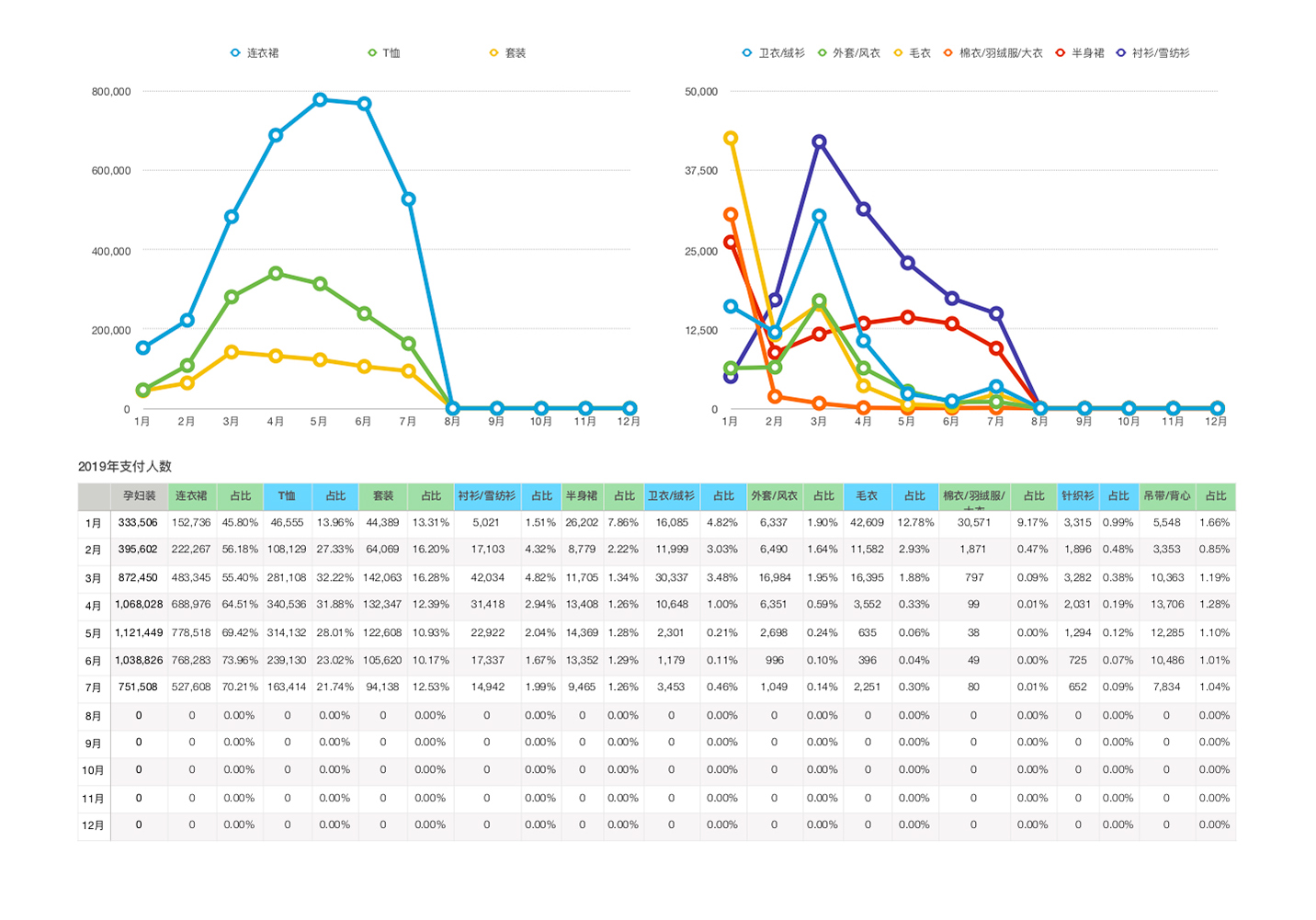Viewport: 1316px width, 920px height.
Task: Click the T恤 column header in the table
Action: coord(287,496)
